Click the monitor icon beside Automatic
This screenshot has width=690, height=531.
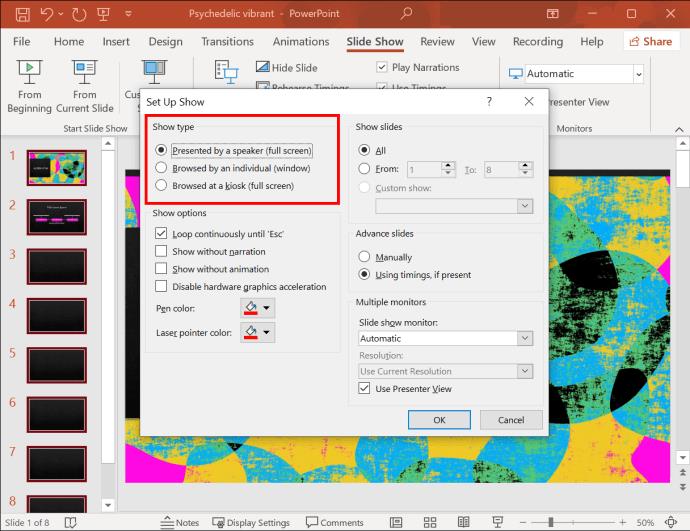click(515, 73)
